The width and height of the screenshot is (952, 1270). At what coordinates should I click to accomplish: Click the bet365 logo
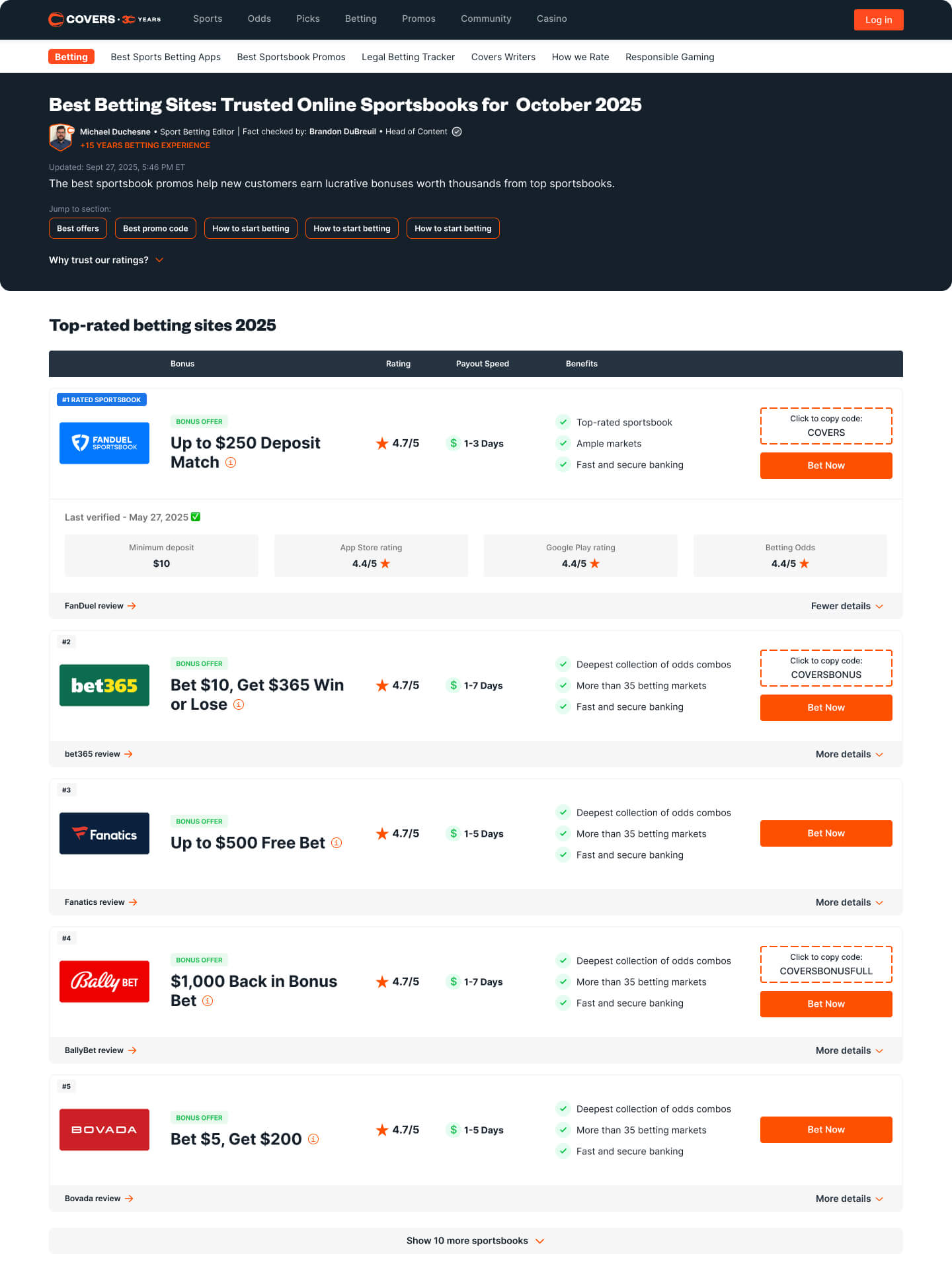click(x=104, y=685)
